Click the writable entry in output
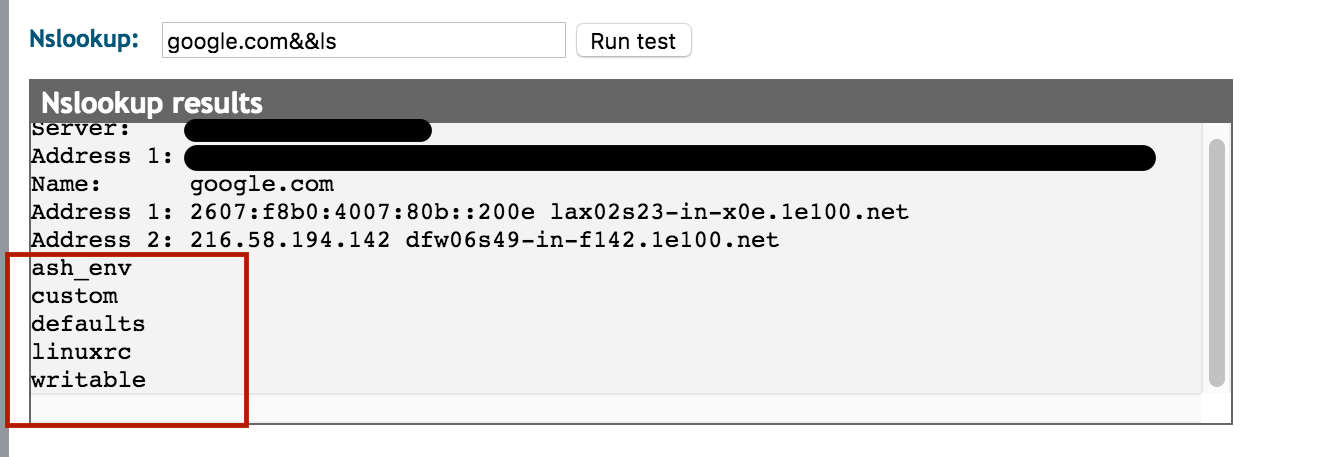 click(88, 381)
